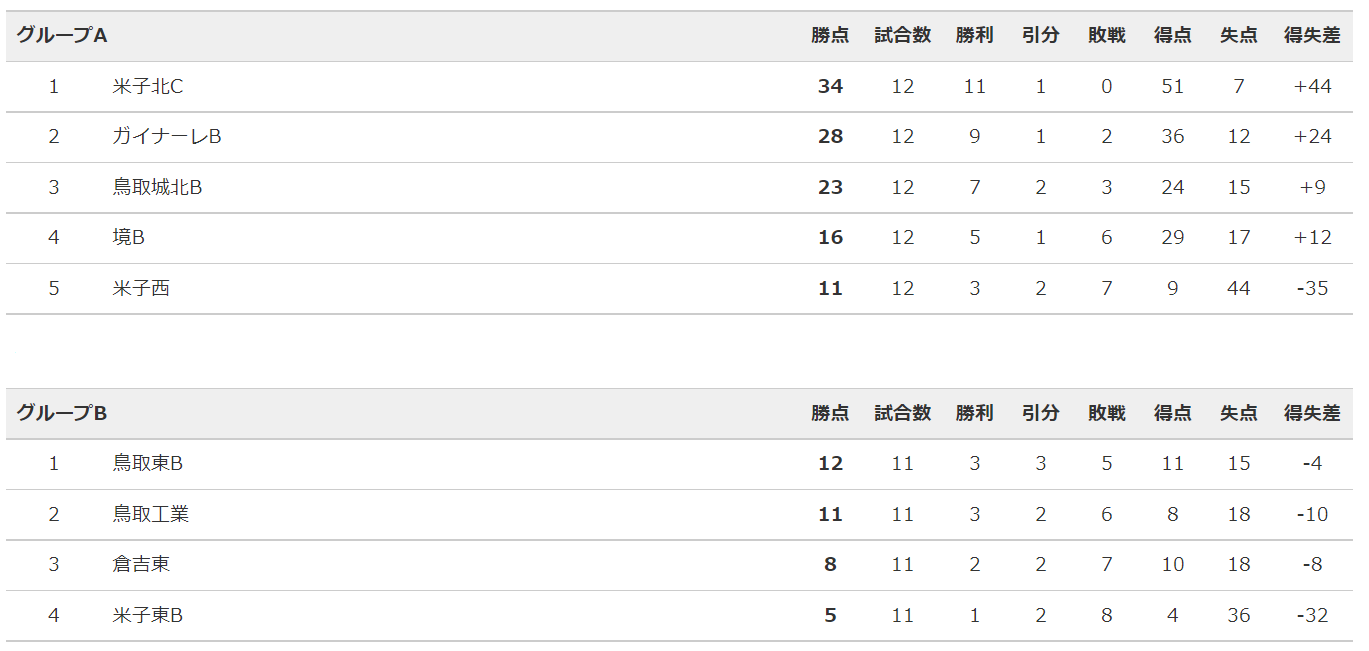Viewport: 1369px width, 651px height.
Task: Click 試合数 column header in Group A
Action: point(902,36)
